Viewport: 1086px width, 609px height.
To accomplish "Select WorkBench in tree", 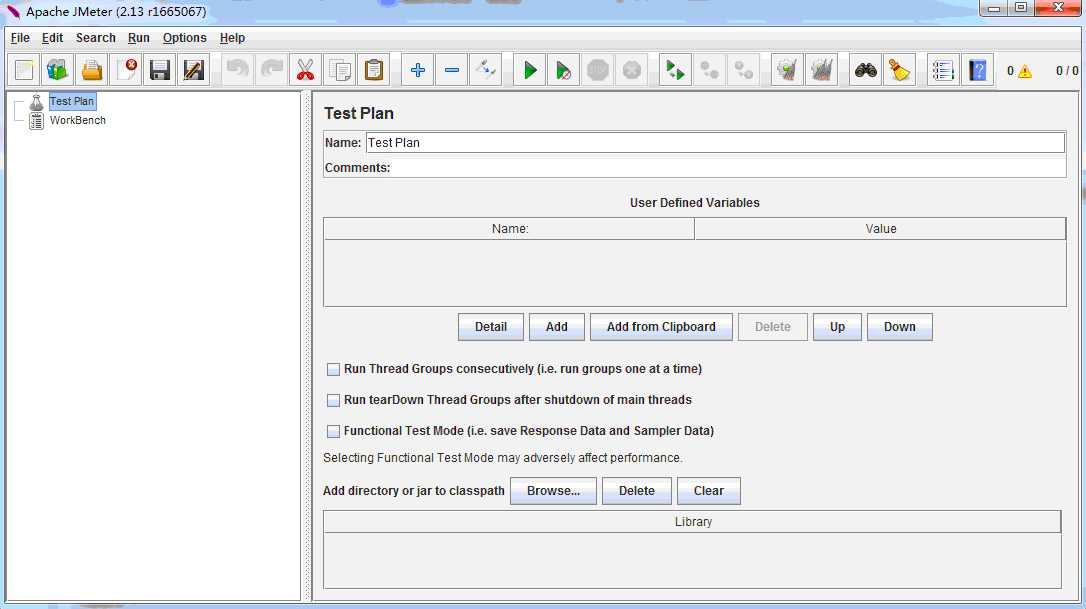I will 78,121.
